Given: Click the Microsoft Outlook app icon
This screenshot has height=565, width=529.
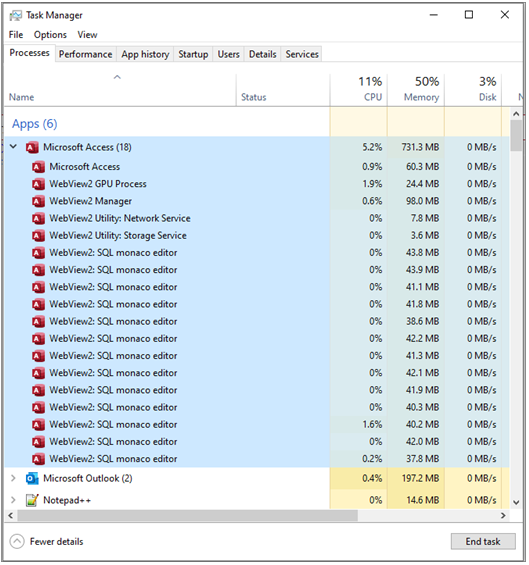Looking at the screenshot, I should click(x=32, y=479).
